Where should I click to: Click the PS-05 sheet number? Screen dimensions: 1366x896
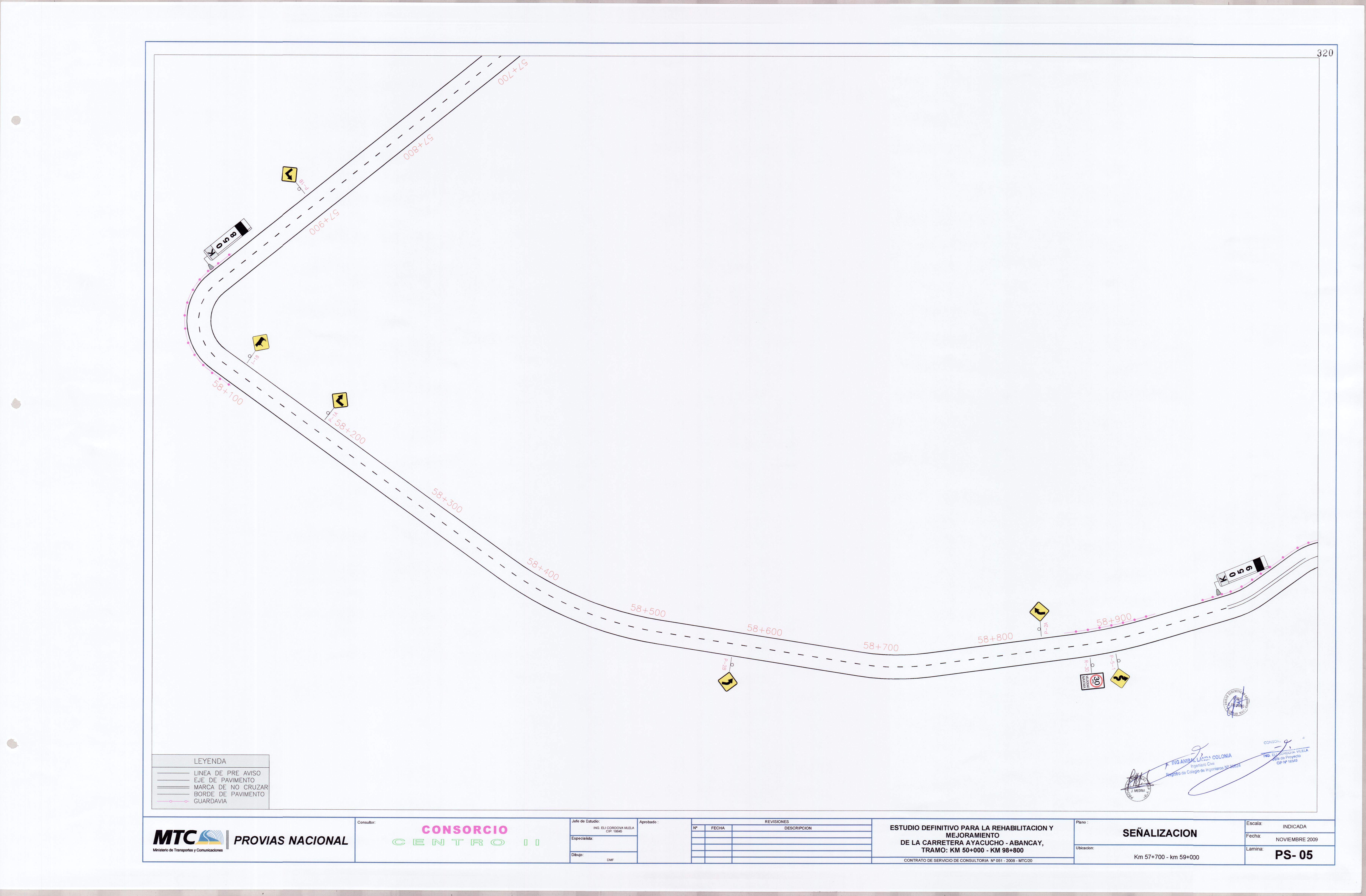tap(1294, 855)
